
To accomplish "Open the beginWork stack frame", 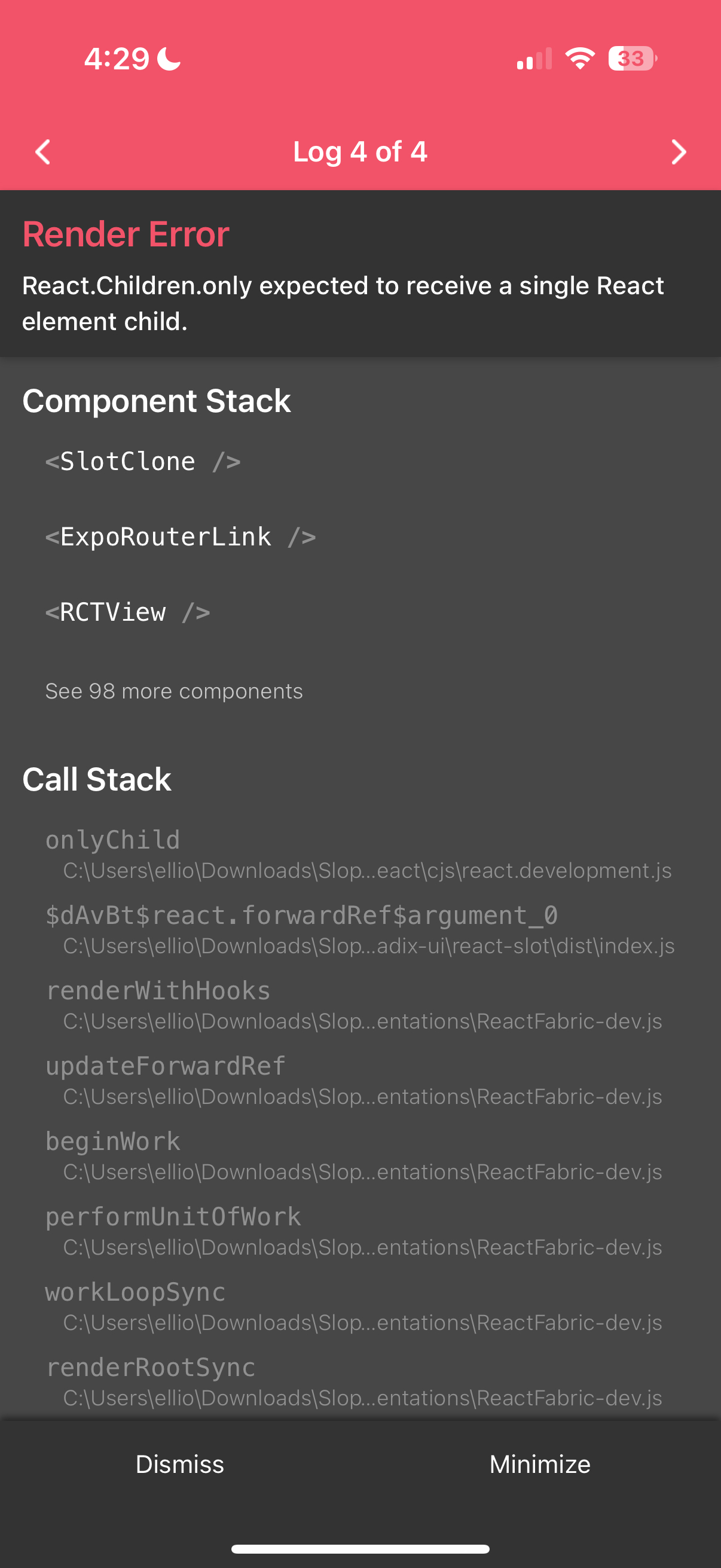I will pos(113,1140).
